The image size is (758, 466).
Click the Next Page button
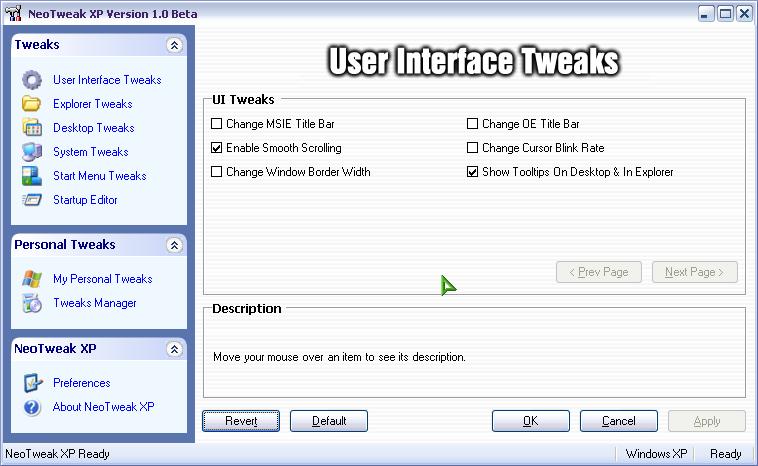(x=695, y=272)
